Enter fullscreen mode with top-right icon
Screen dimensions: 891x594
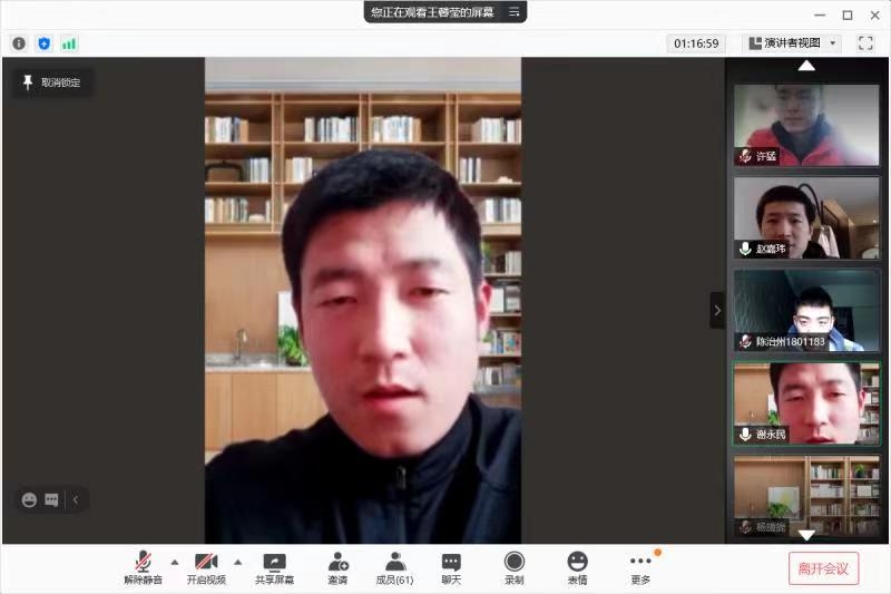click(x=865, y=43)
